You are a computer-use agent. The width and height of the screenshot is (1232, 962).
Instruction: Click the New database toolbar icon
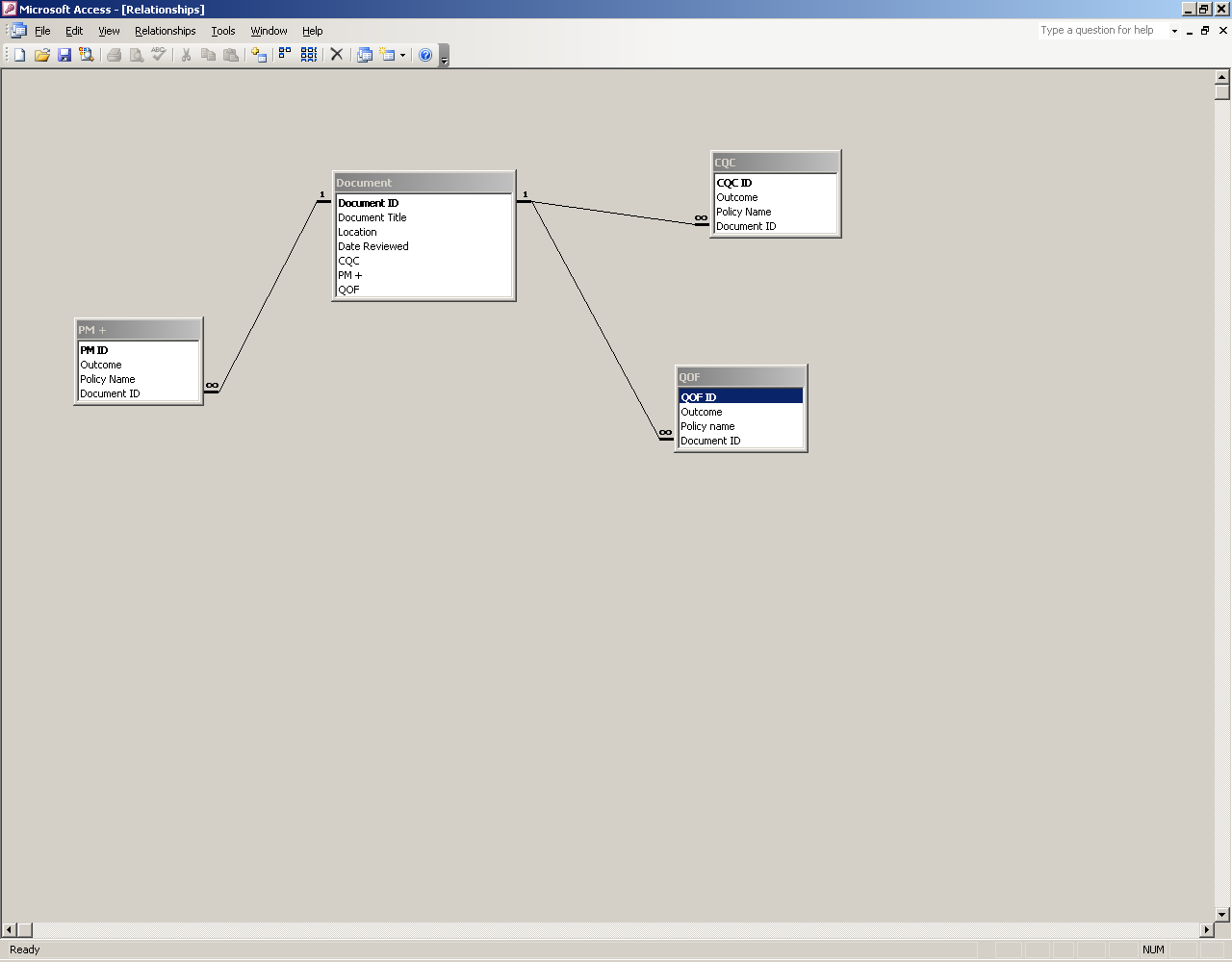tap(19, 55)
